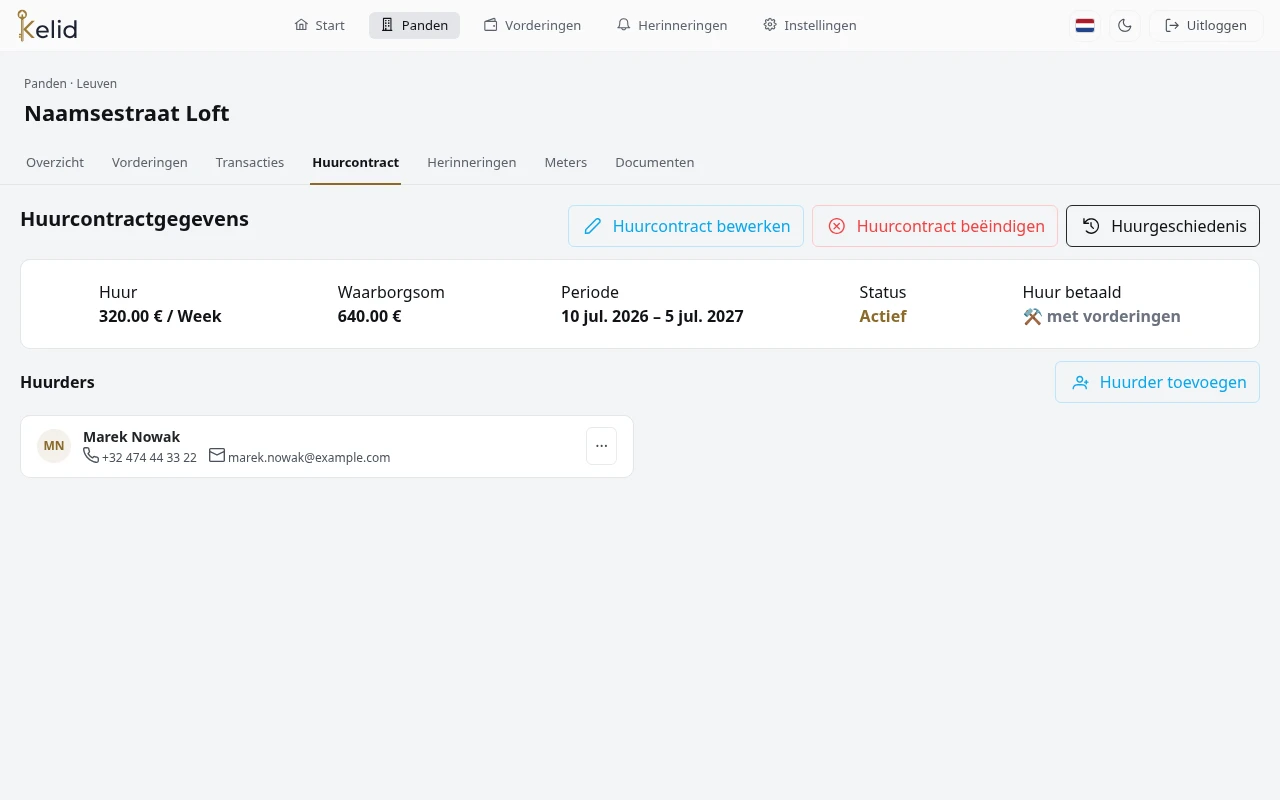Switch to the Herinneringen property tab

click(x=472, y=162)
